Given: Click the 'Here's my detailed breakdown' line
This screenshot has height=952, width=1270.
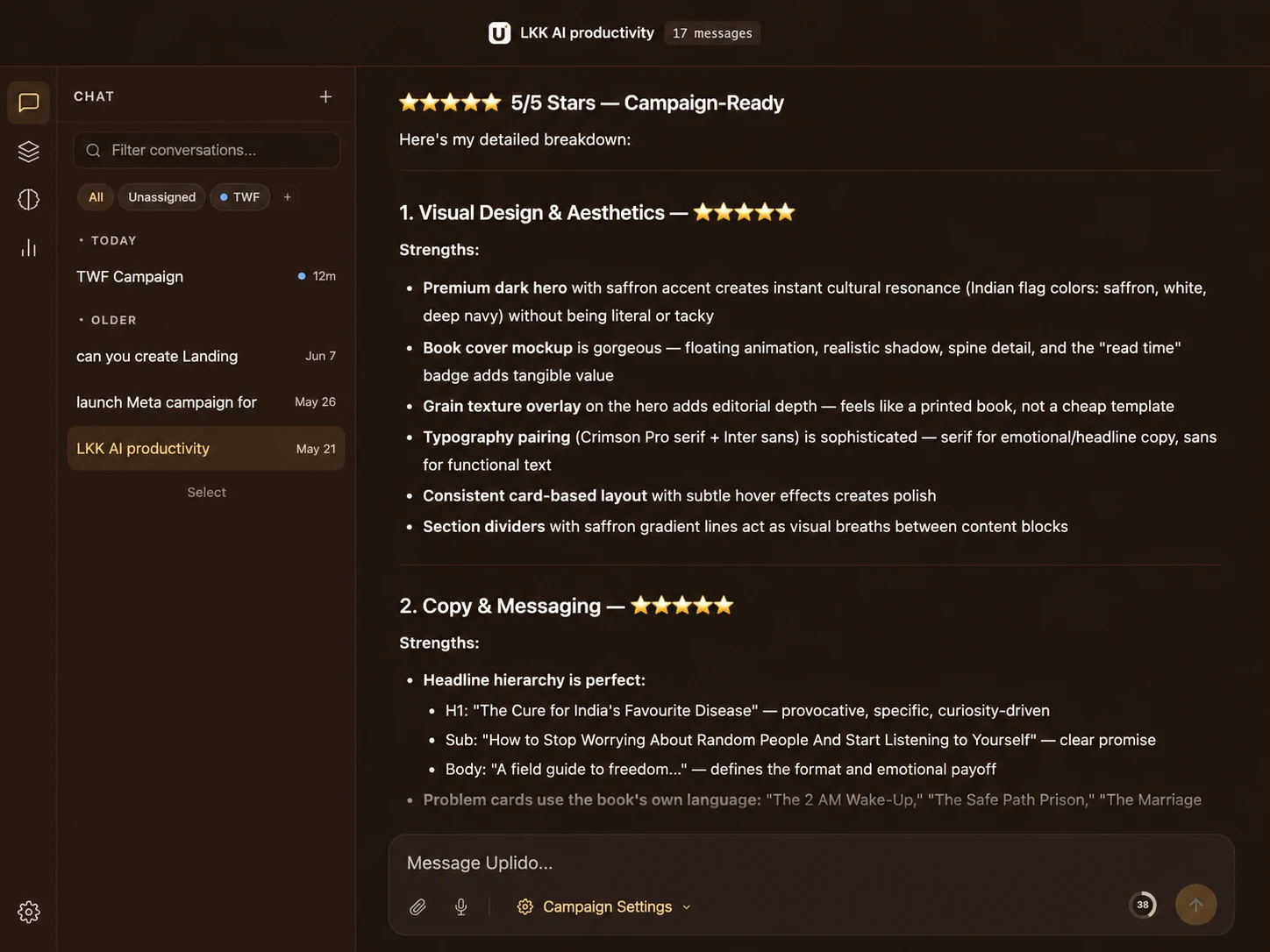Looking at the screenshot, I should click(x=515, y=139).
